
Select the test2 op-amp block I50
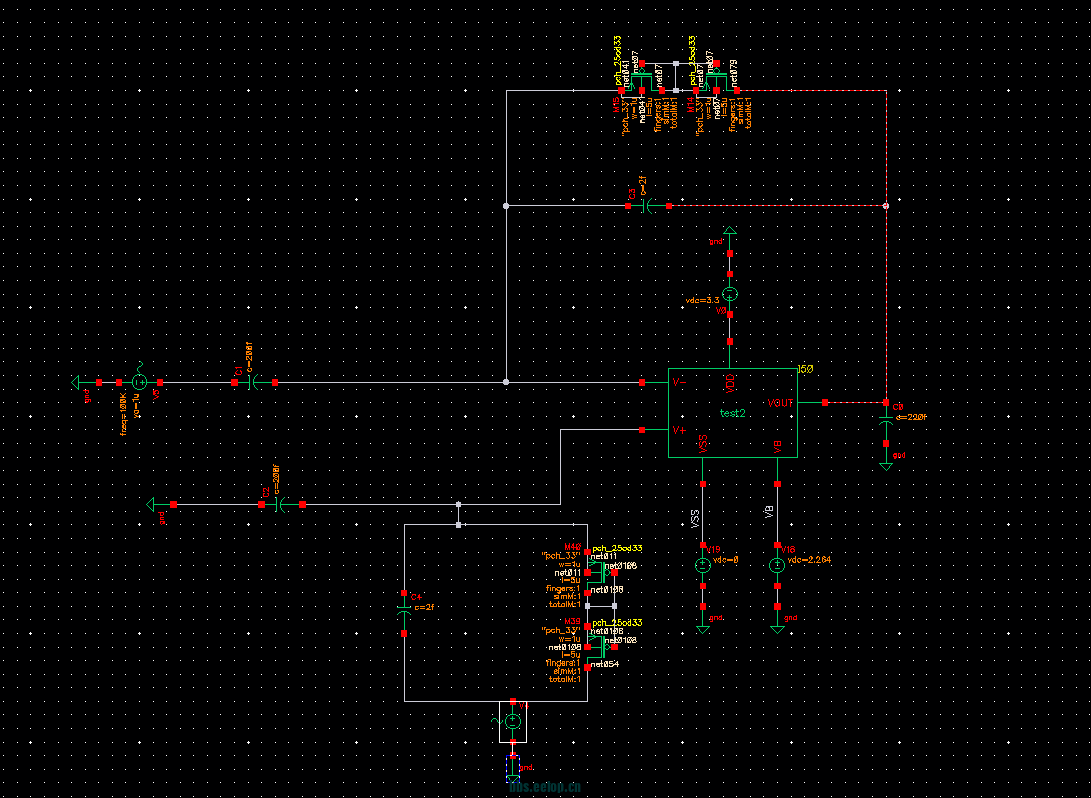pyautogui.click(x=733, y=413)
